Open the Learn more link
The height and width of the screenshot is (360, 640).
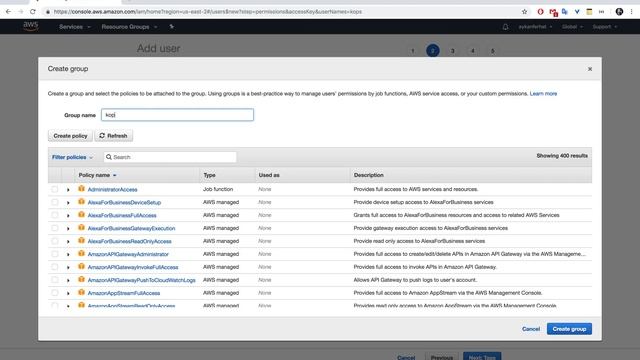pyautogui.click(x=543, y=93)
